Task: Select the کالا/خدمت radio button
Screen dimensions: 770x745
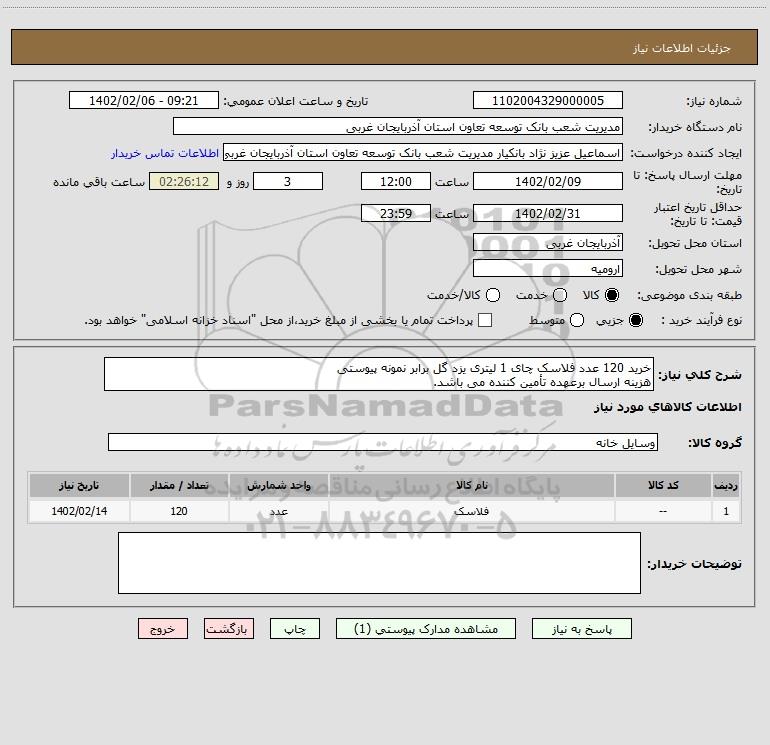Action: pyautogui.click(x=493, y=295)
